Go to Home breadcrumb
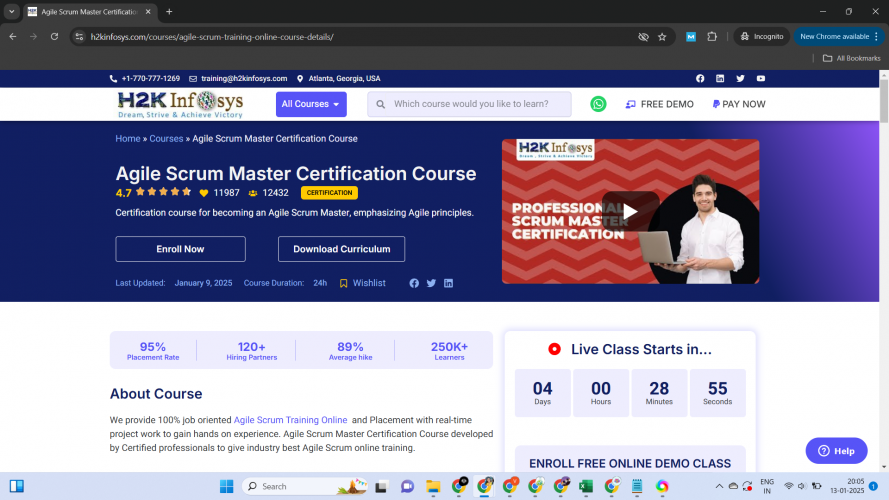The width and height of the screenshot is (889, 500). (x=128, y=138)
